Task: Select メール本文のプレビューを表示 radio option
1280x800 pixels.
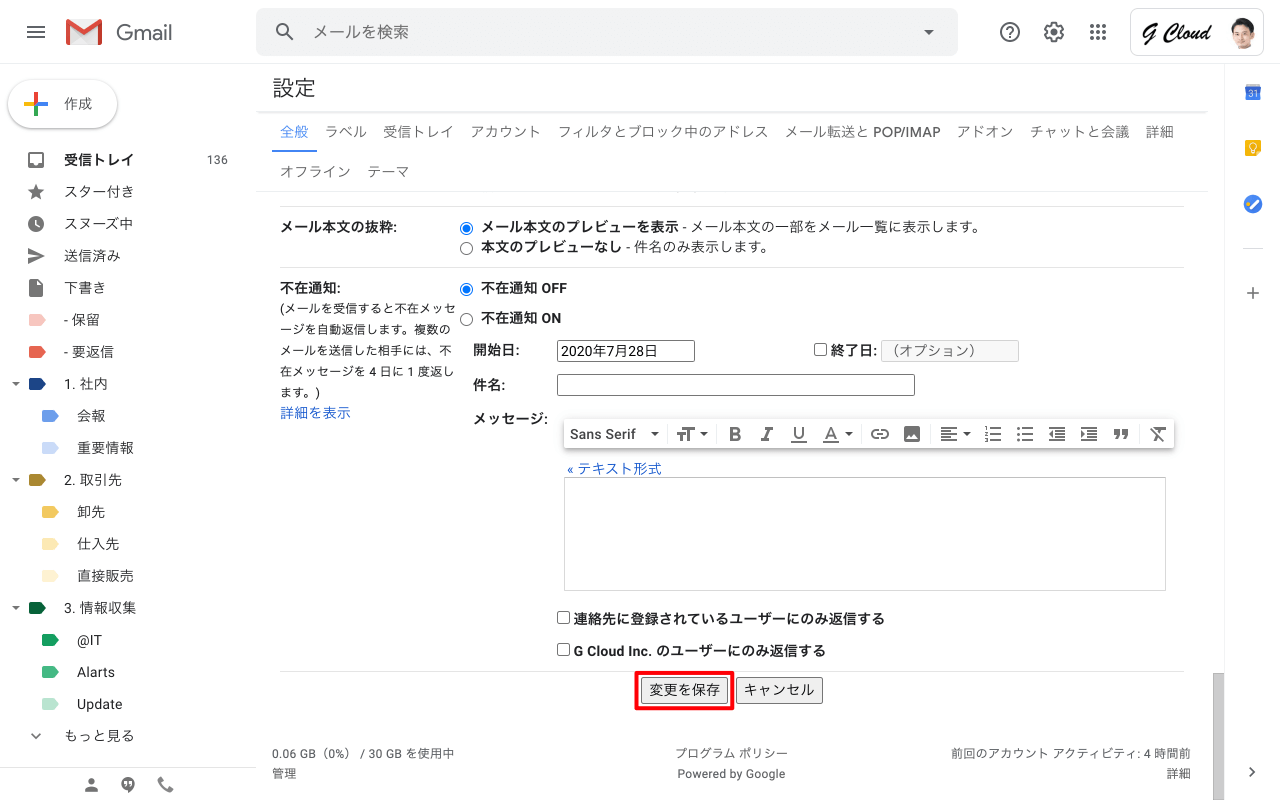Action: [x=466, y=229]
